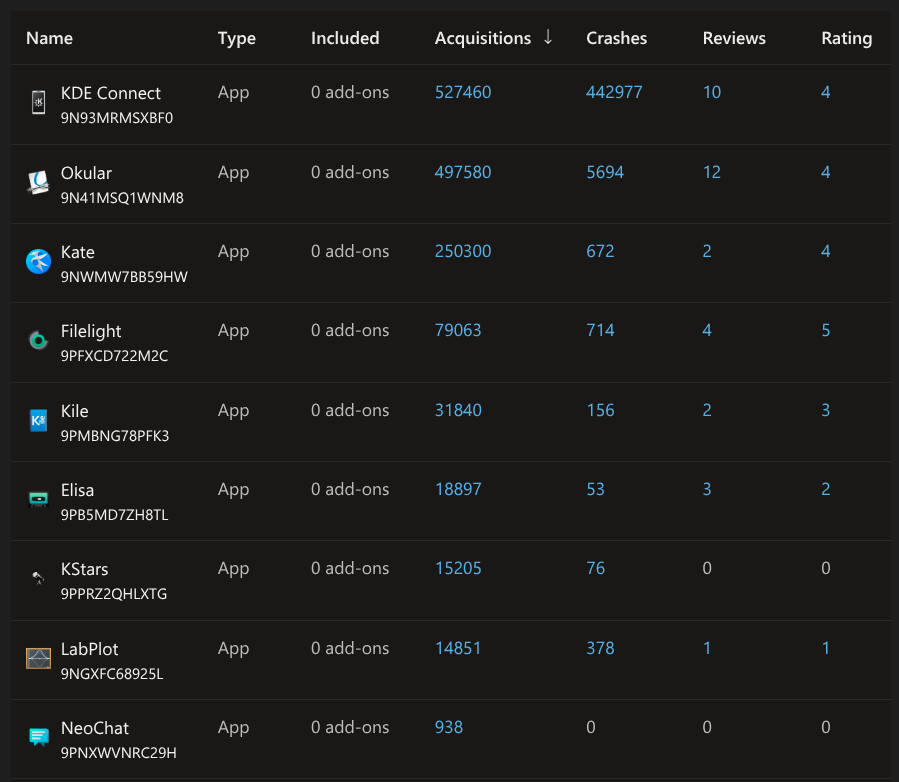
Task: Open NeoChat acquisitions 938
Action: tap(449, 728)
